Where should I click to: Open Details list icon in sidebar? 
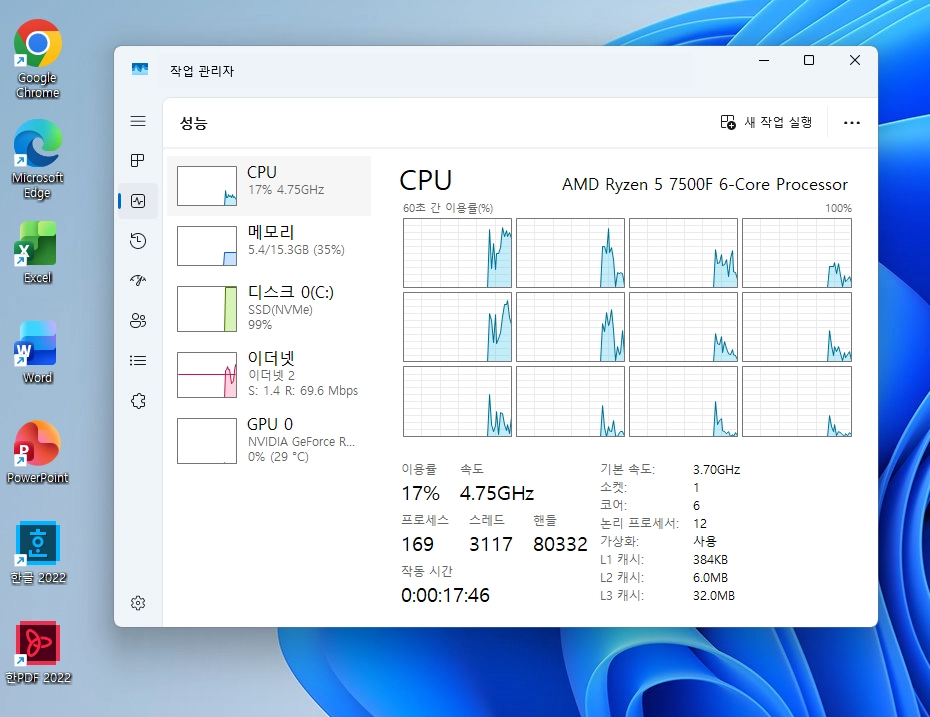coord(138,361)
